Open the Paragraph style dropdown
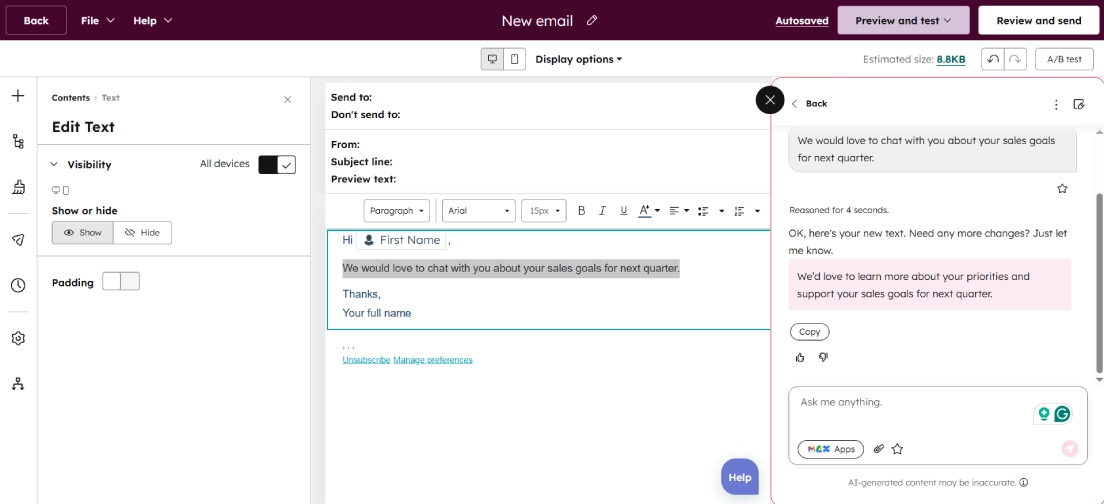This screenshot has width=1104, height=504. 396,210
